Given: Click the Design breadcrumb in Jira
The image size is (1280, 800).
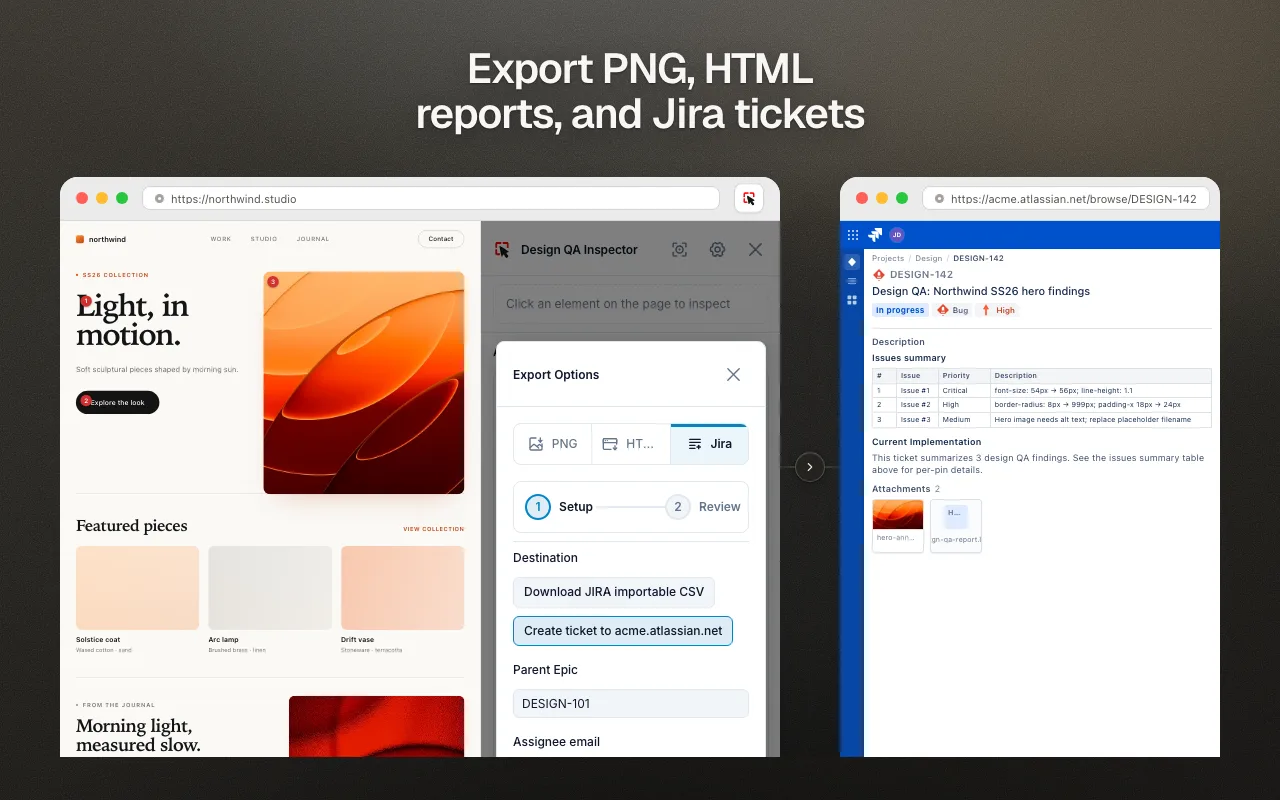Looking at the screenshot, I should tap(929, 258).
